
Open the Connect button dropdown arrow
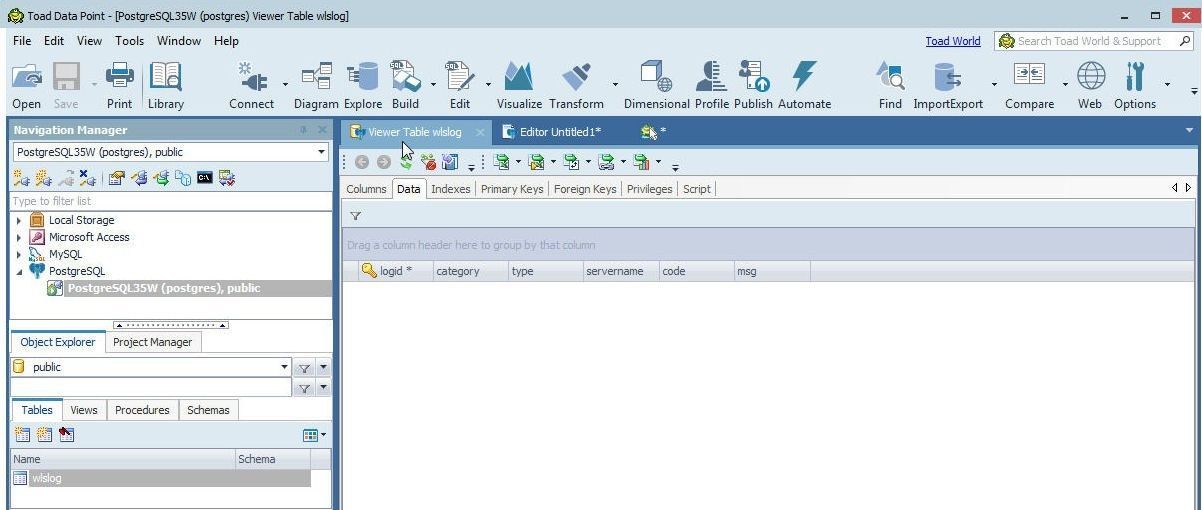[x=285, y=85]
